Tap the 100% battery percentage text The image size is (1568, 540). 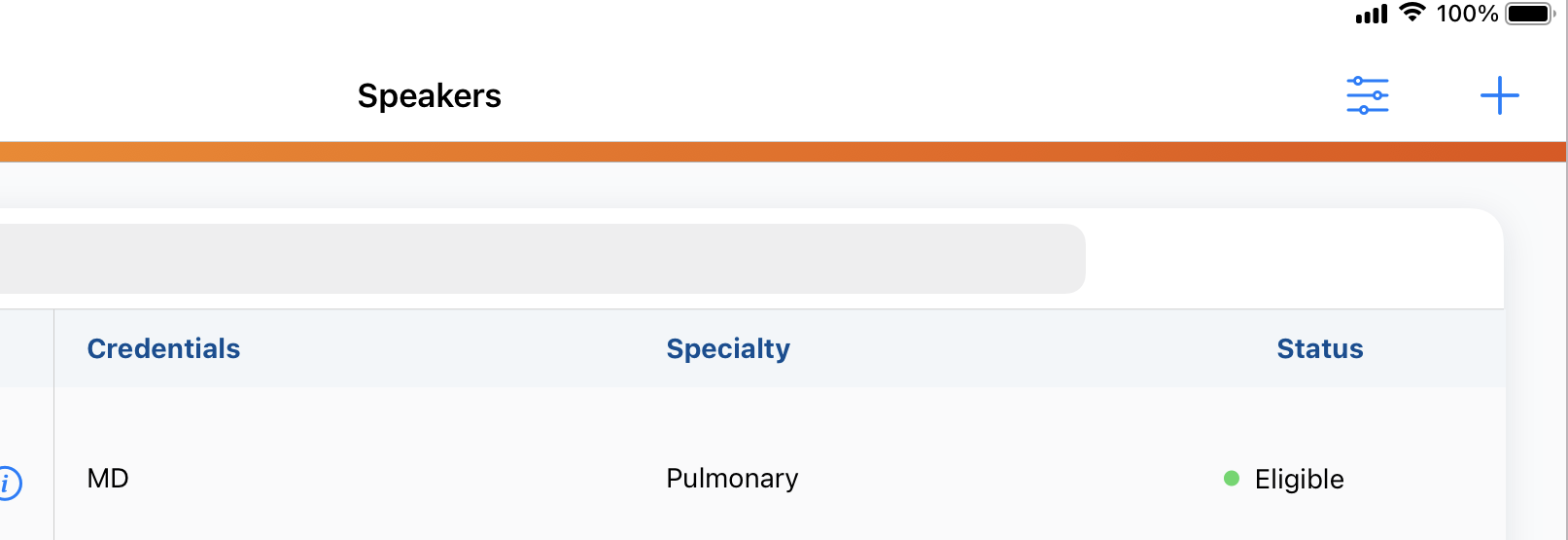[1467, 14]
